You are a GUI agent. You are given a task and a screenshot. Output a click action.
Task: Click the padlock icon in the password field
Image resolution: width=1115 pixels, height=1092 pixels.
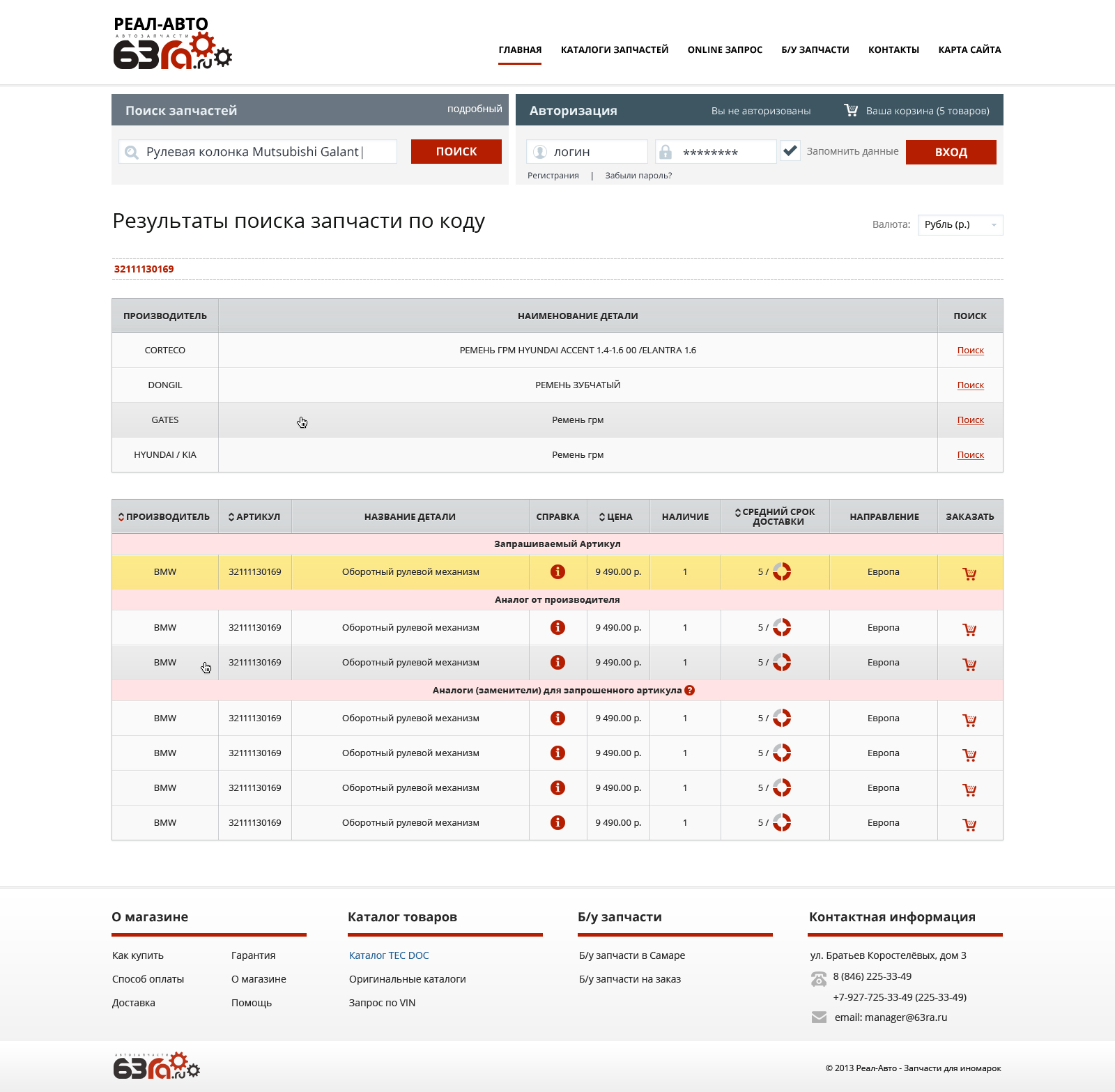pos(666,152)
